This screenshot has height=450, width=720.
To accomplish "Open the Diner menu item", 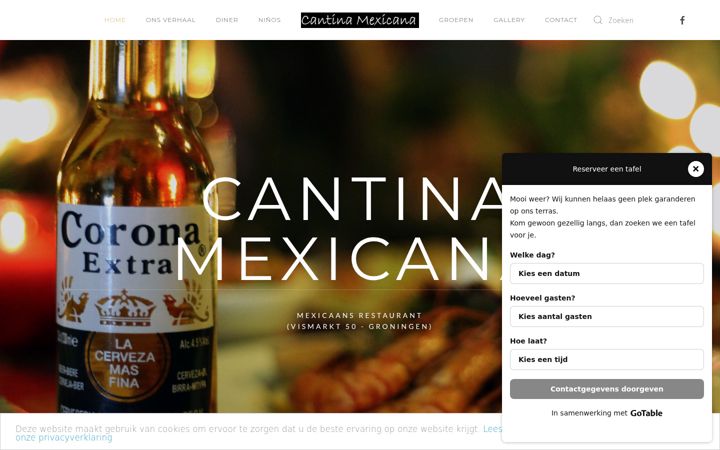I will 227,20.
